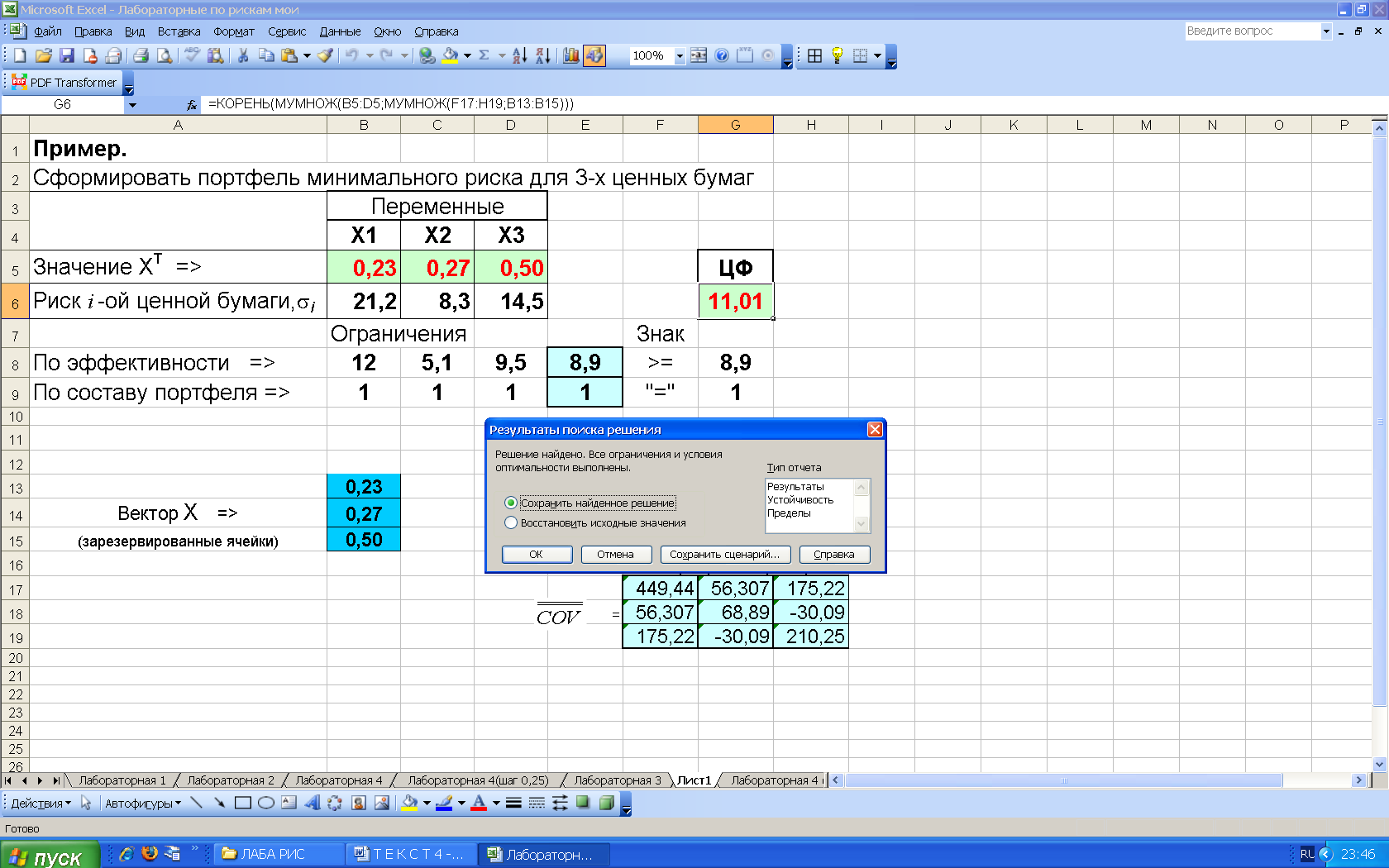Switch to the Лабораторная 1 sheet tab
Image resolution: width=1389 pixels, height=868 pixels.
122,780
